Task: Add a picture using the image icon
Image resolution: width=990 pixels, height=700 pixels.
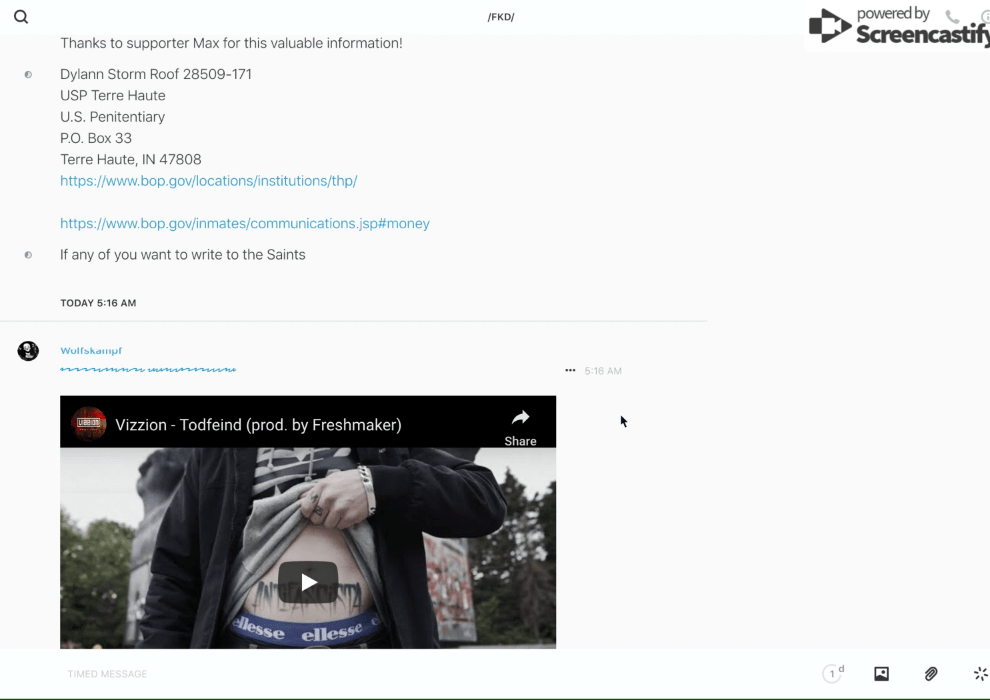Action: tap(881, 674)
